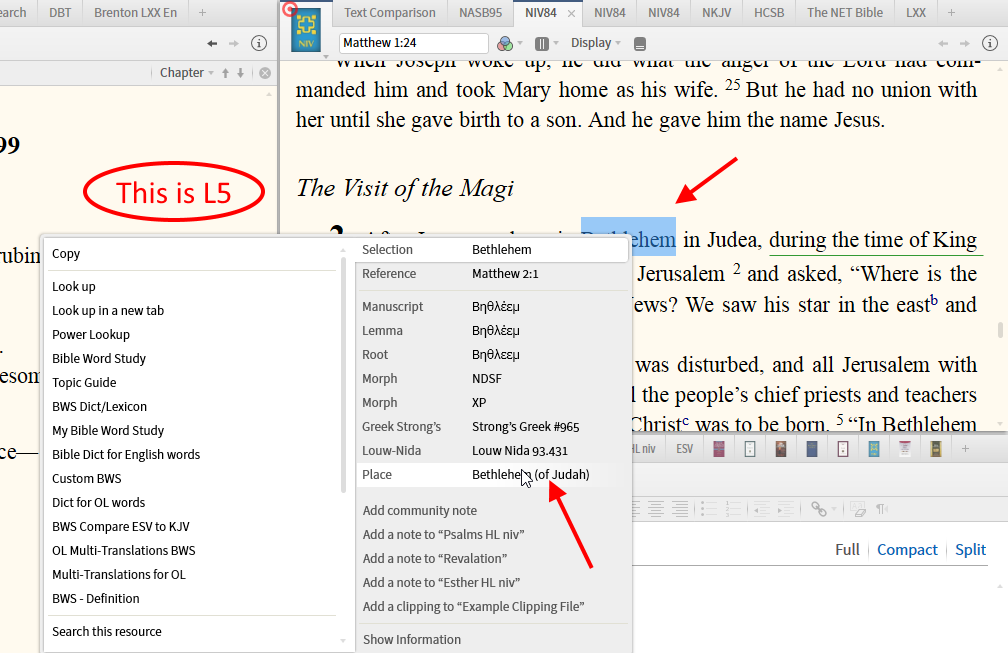Viewport: 1008px width, 653px height.
Task: Open the visual filters icon
Action: (x=505, y=43)
